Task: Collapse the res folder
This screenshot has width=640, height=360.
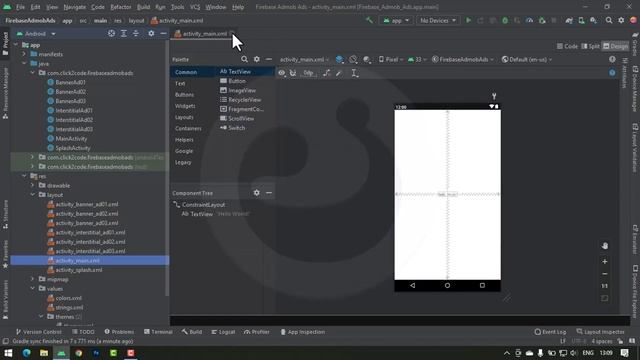Action: 24,176
